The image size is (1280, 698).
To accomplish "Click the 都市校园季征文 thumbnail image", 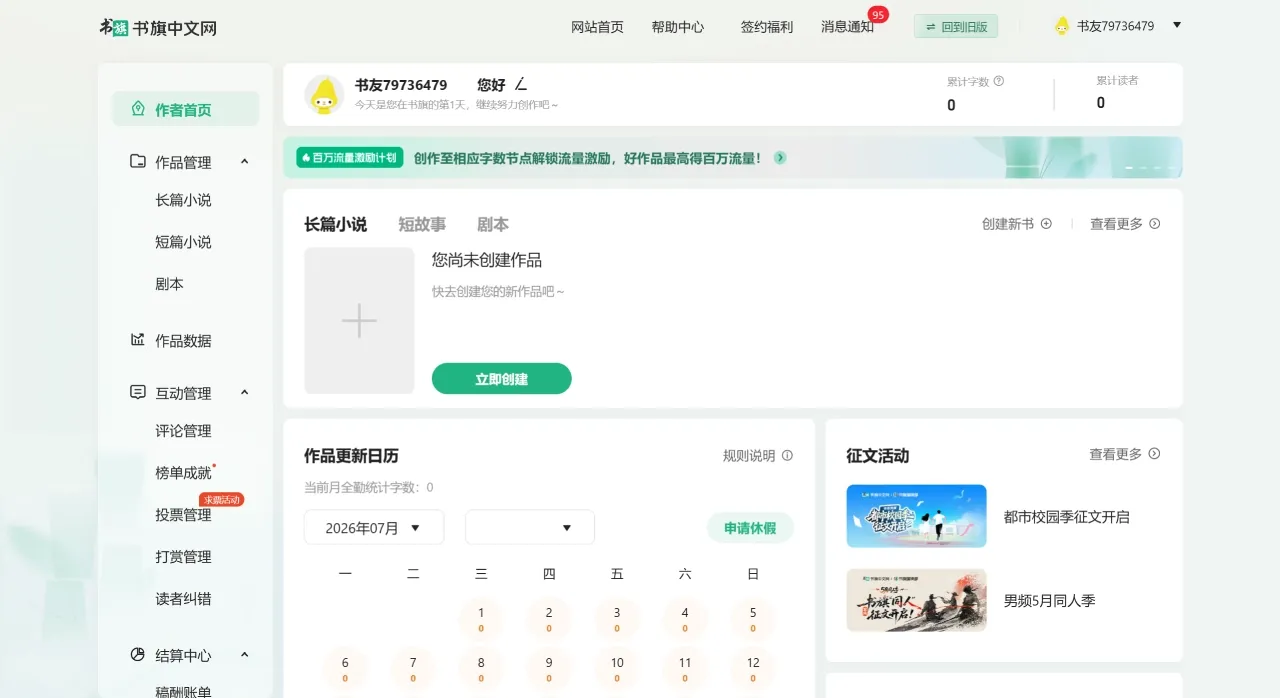I will click(916, 516).
